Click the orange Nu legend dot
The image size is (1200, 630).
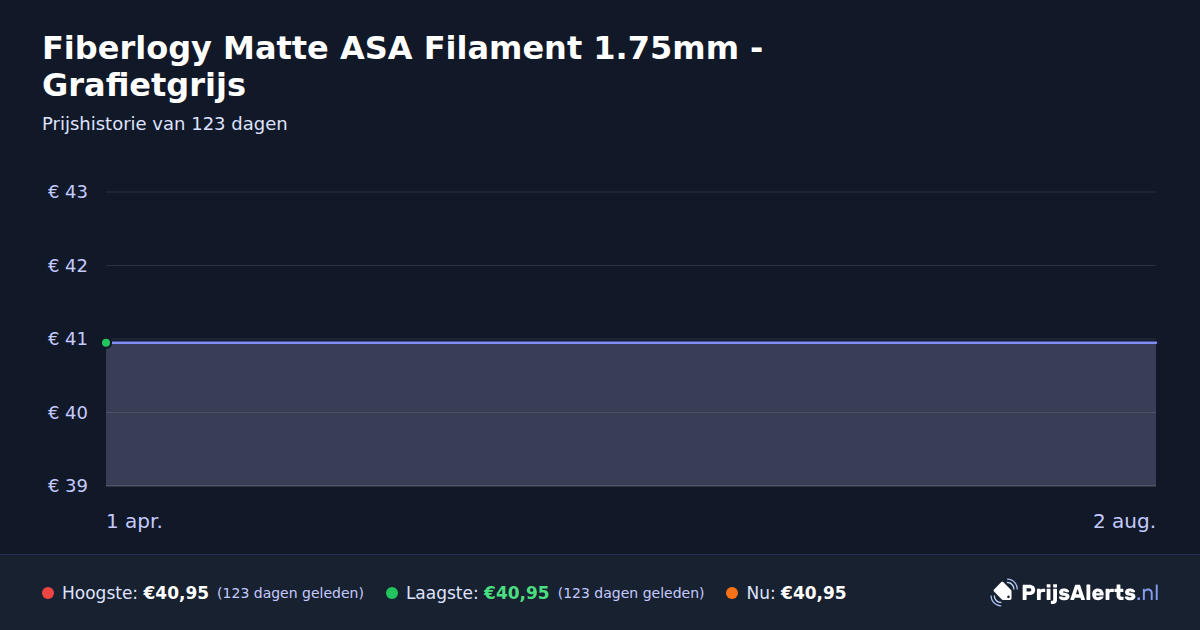732,593
